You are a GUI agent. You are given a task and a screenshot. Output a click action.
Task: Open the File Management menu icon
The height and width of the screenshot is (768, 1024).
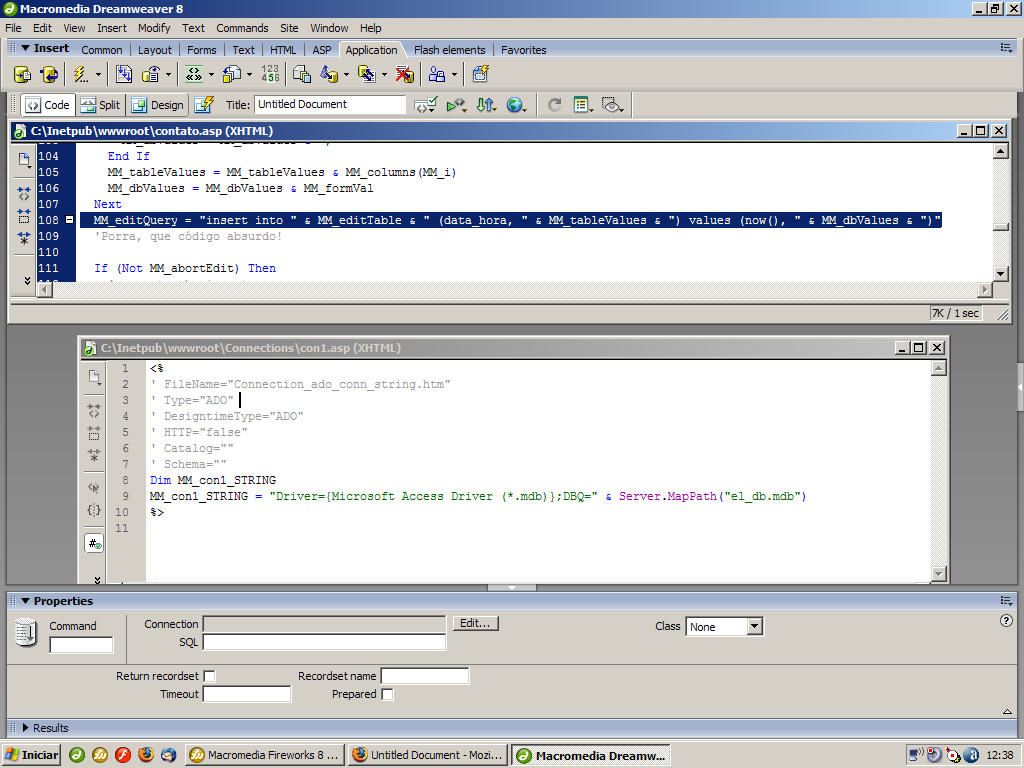point(486,104)
